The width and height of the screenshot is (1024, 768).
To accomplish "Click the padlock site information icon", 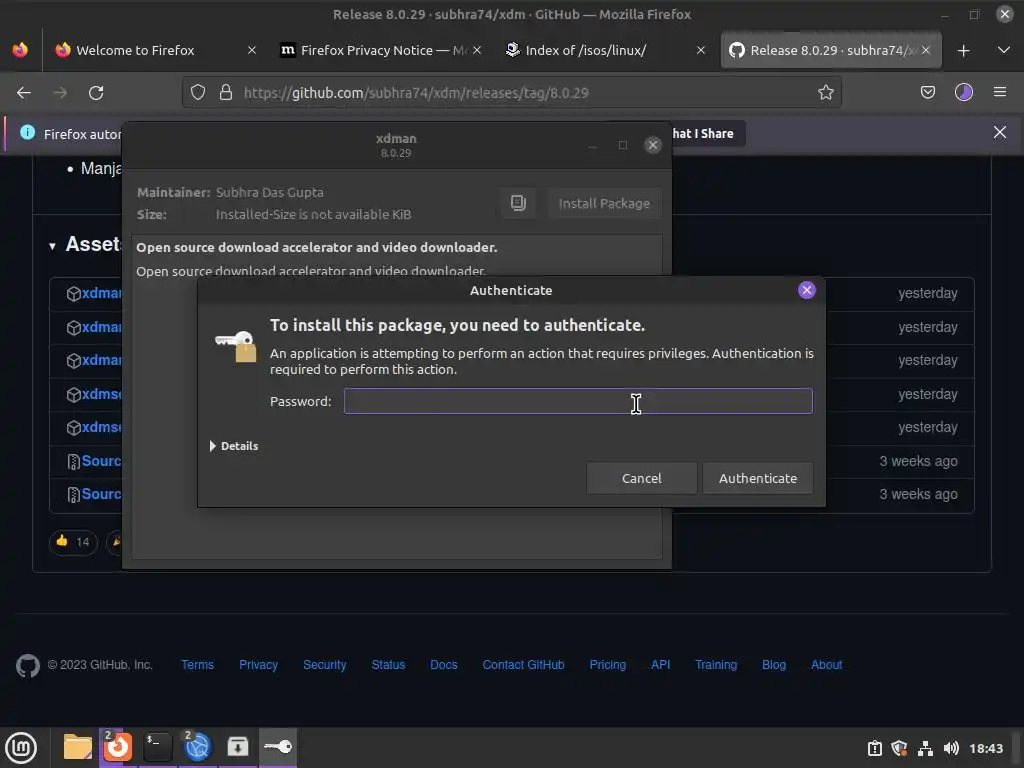I will [226, 93].
